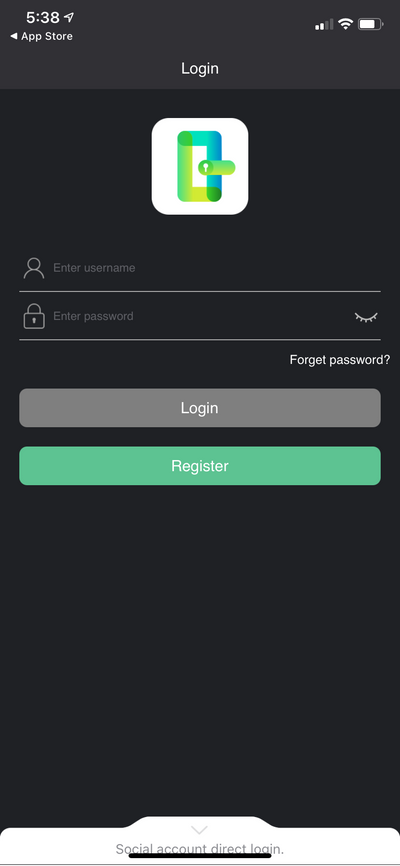
Task: Tap the user profile icon
Action: pyautogui.click(x=34, y=268)
